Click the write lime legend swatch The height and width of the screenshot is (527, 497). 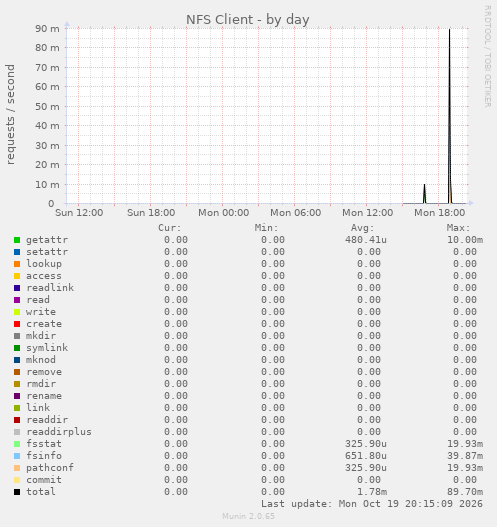pos(17,312)
